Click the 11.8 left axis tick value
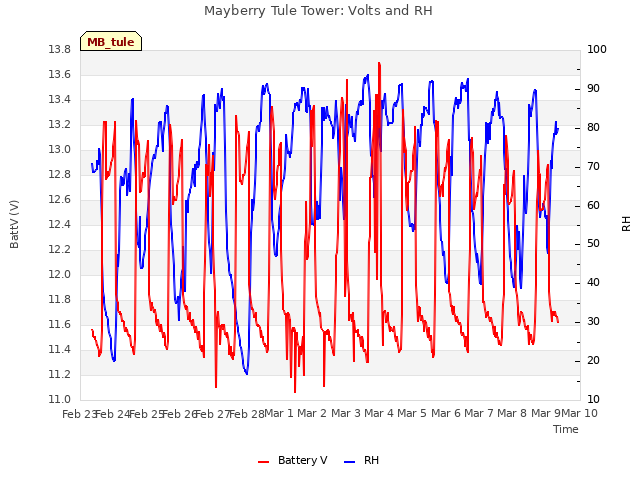Screen dimensions: 640x480 (60, 299)
